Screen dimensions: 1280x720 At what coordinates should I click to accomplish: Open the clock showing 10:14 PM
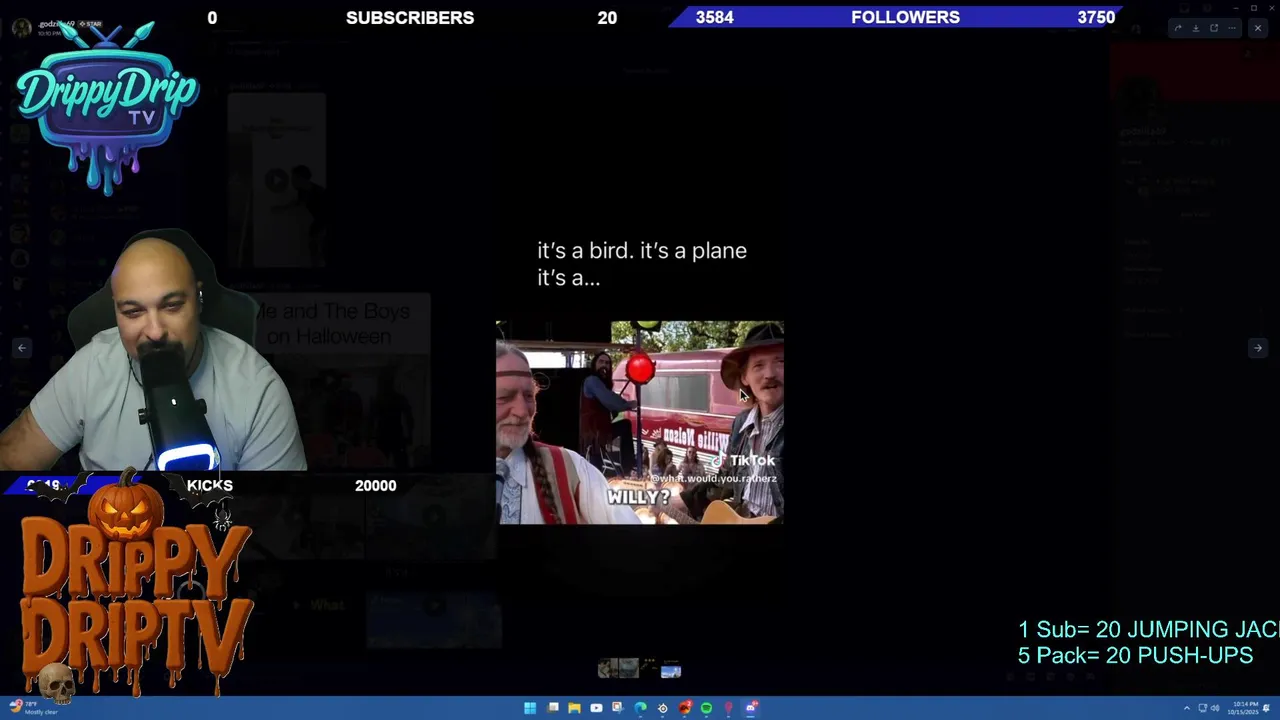coord(1243,708)
